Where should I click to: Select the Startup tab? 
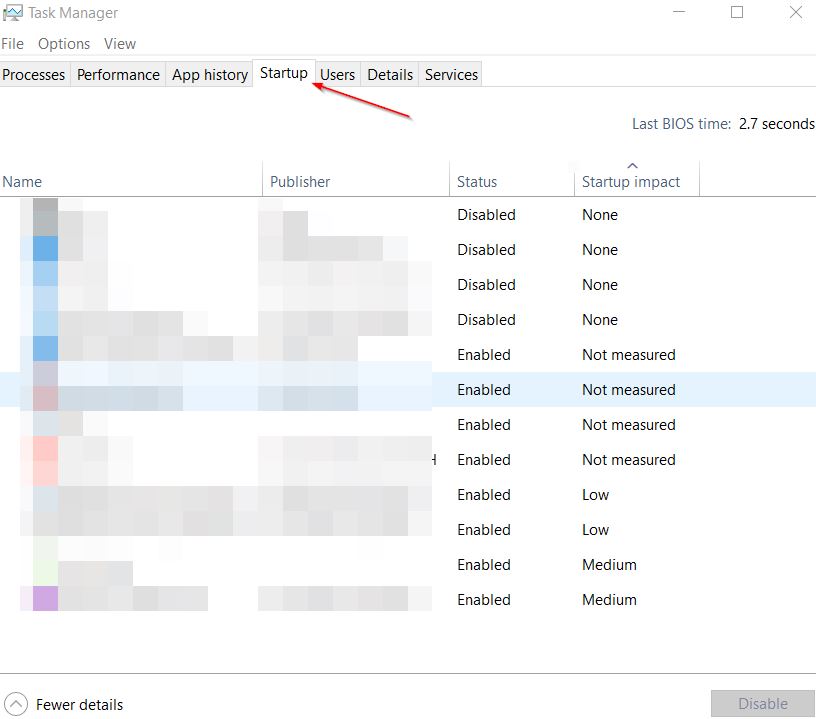pos(284,73)
